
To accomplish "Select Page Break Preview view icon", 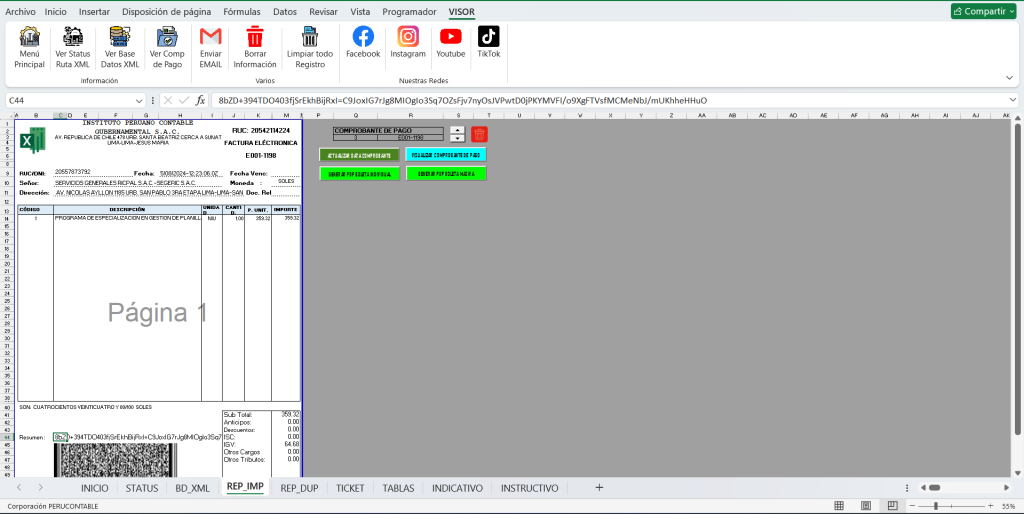I will click(x=891, y=506).
